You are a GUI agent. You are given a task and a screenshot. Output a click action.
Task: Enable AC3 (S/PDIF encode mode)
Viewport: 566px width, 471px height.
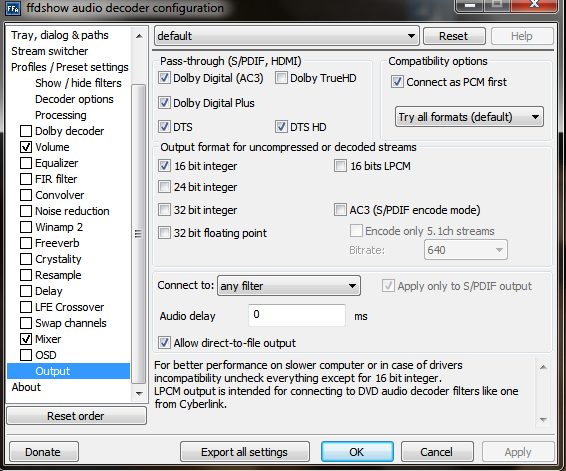[x=340, y=210]
